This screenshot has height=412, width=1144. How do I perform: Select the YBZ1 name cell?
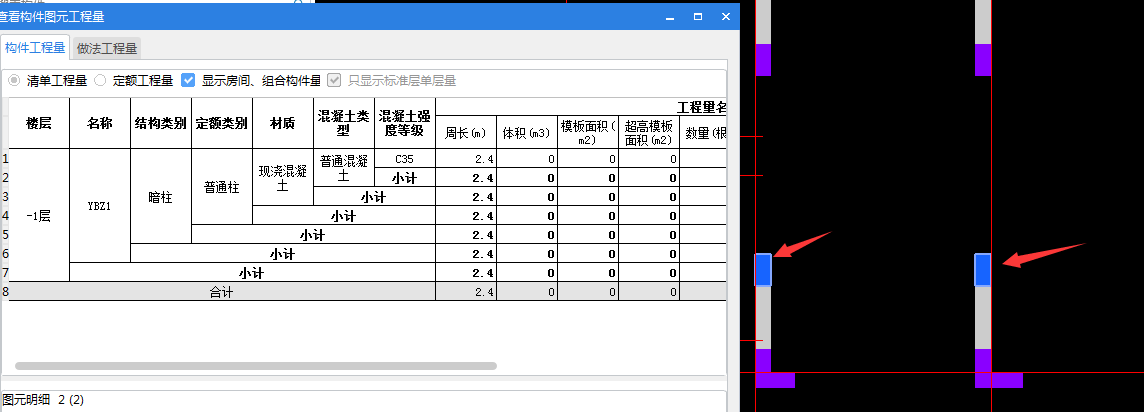(100, 206)
